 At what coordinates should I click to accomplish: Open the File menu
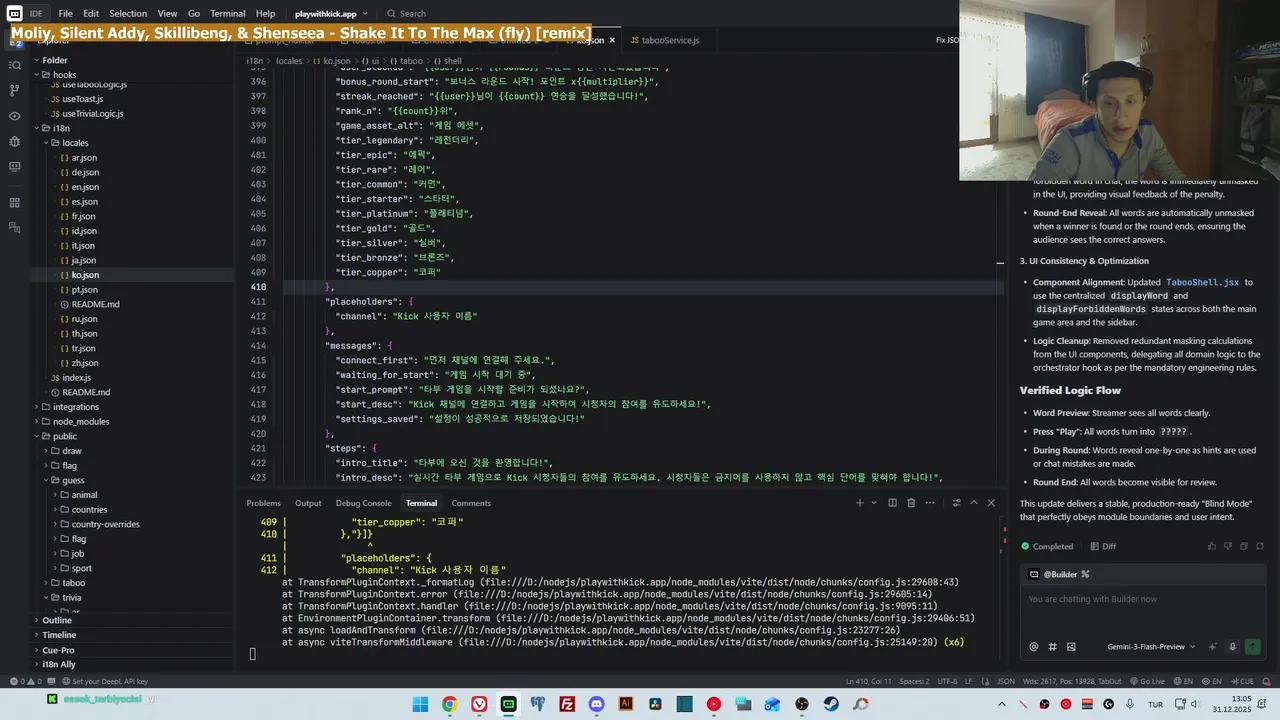pyautogui.click(x=65, y=14)
